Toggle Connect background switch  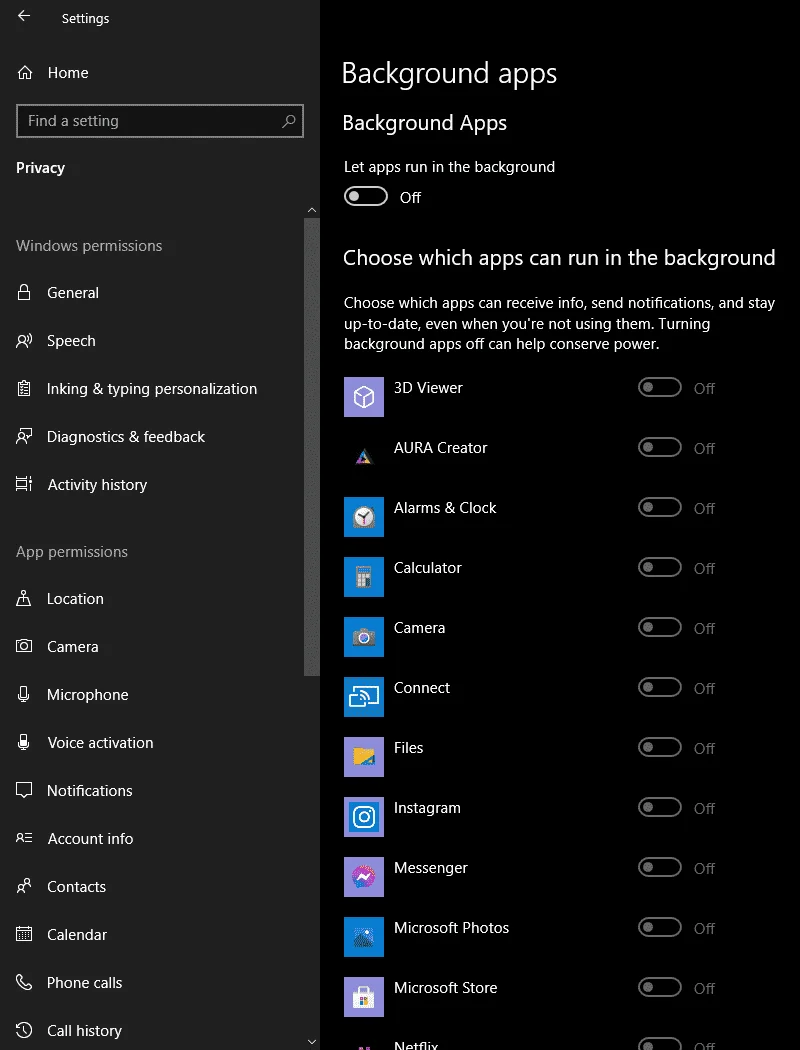click(x=659, y=687)
